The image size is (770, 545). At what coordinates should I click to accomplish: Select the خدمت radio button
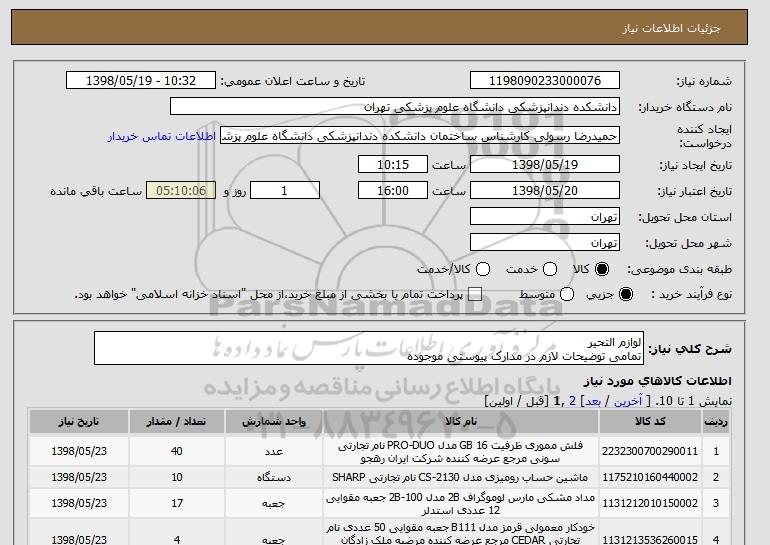click(x=550, y=269)
